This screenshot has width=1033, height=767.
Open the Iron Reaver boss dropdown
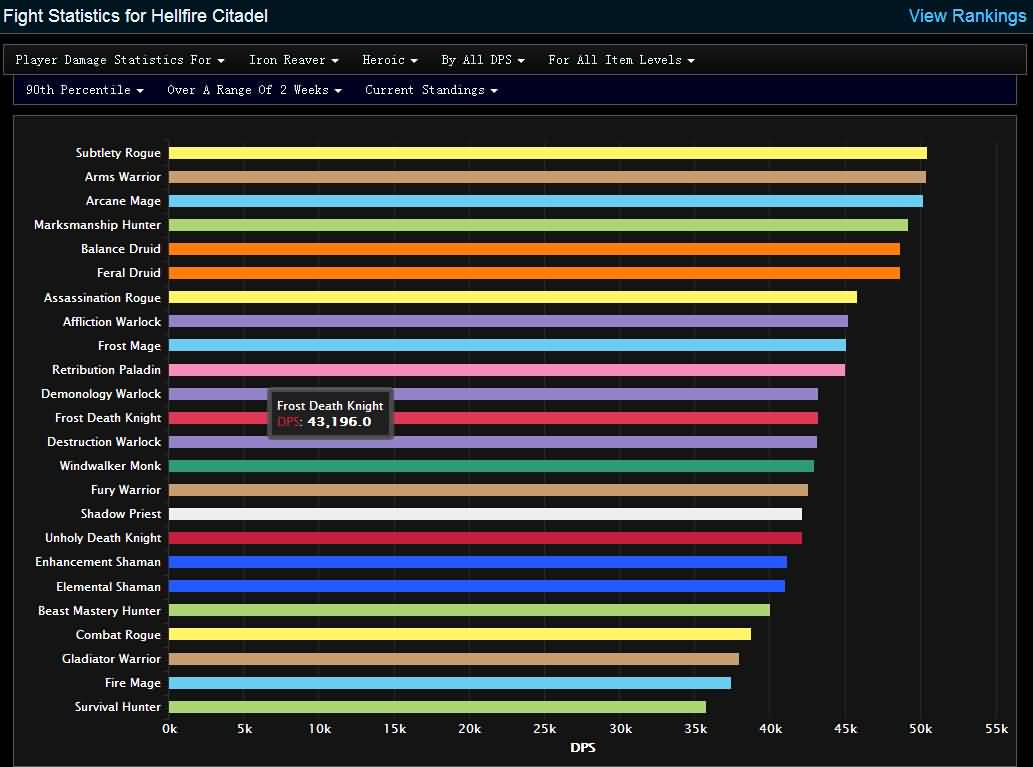(294, 60)
